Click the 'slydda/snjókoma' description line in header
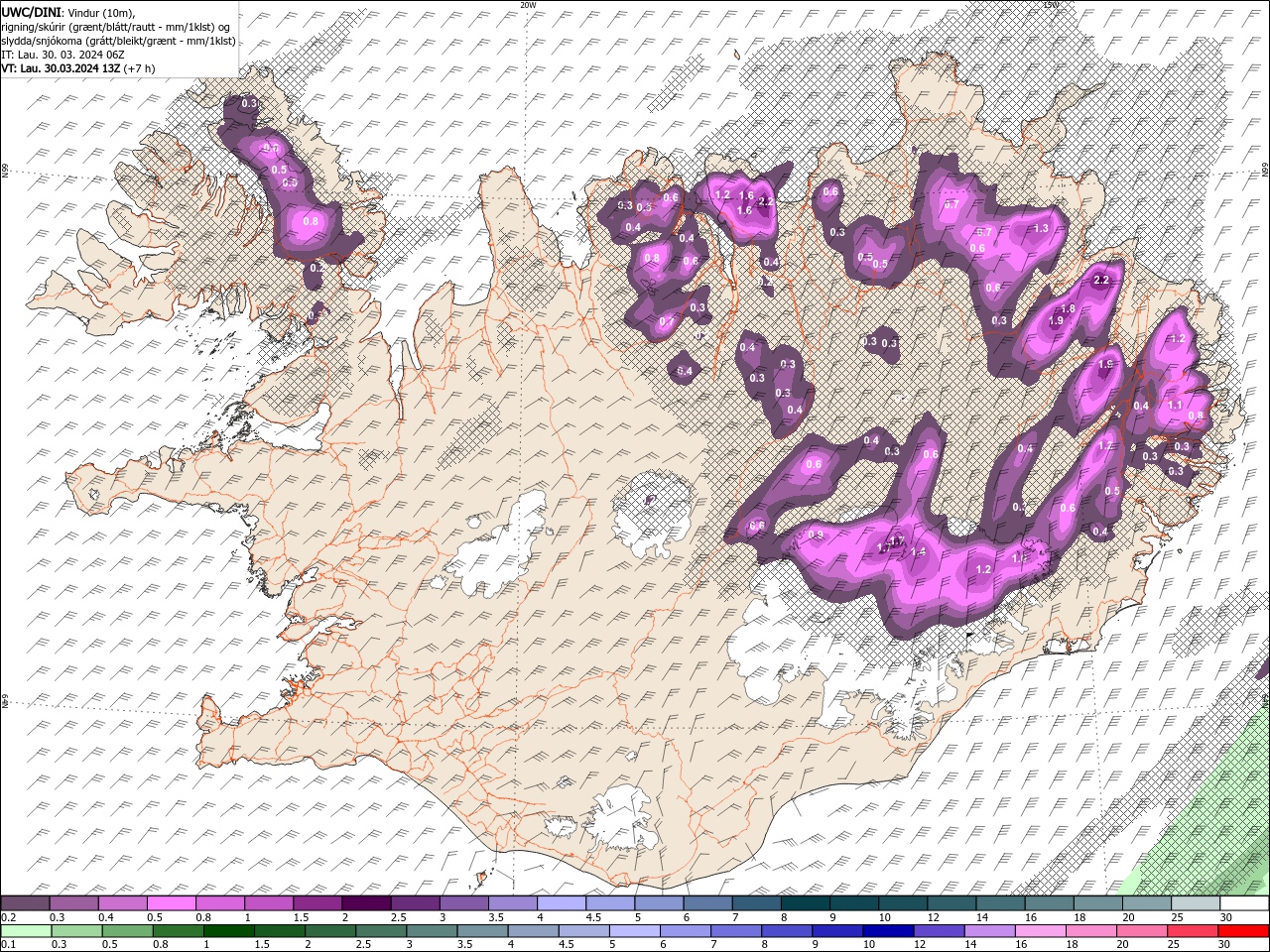Viewport: 1270px width, 952px height. coord(119,41)
